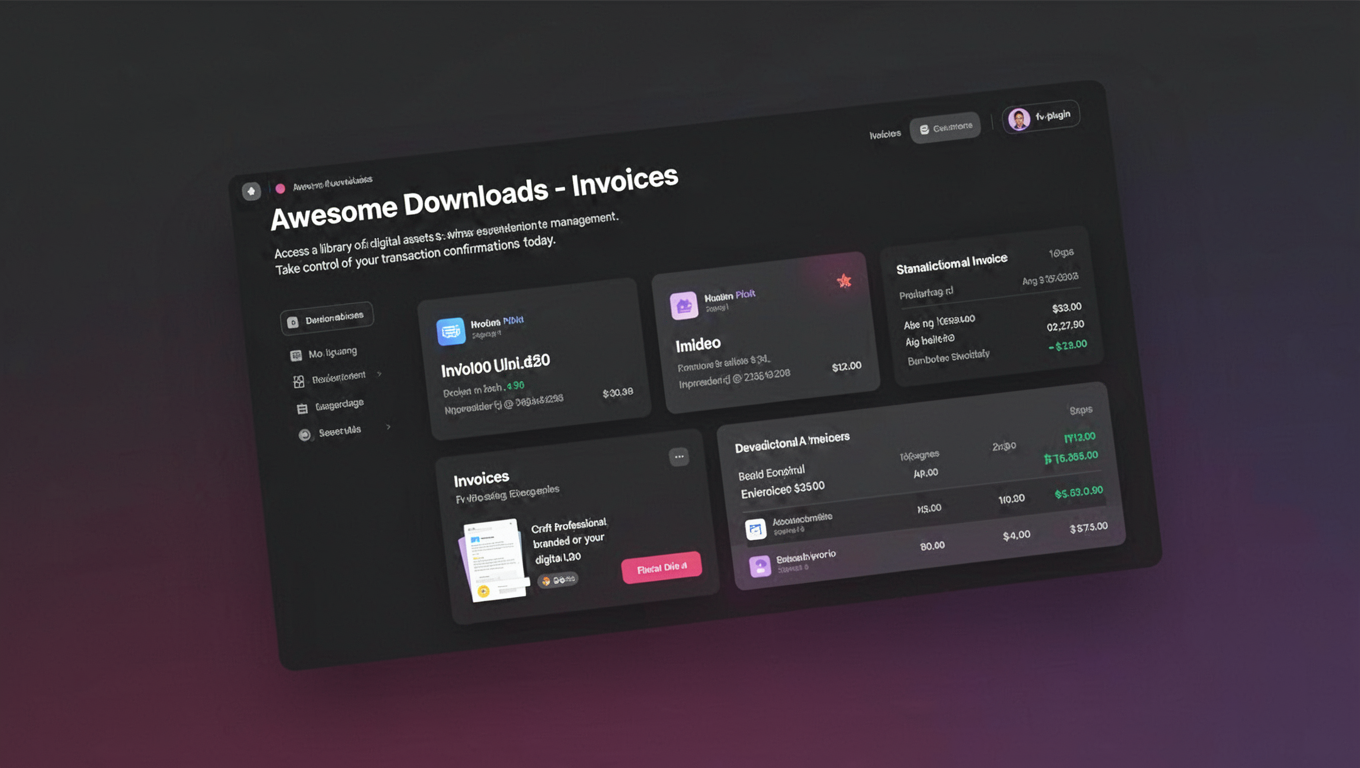Open the ellipsis menu on Invoices card

(679, 456)
